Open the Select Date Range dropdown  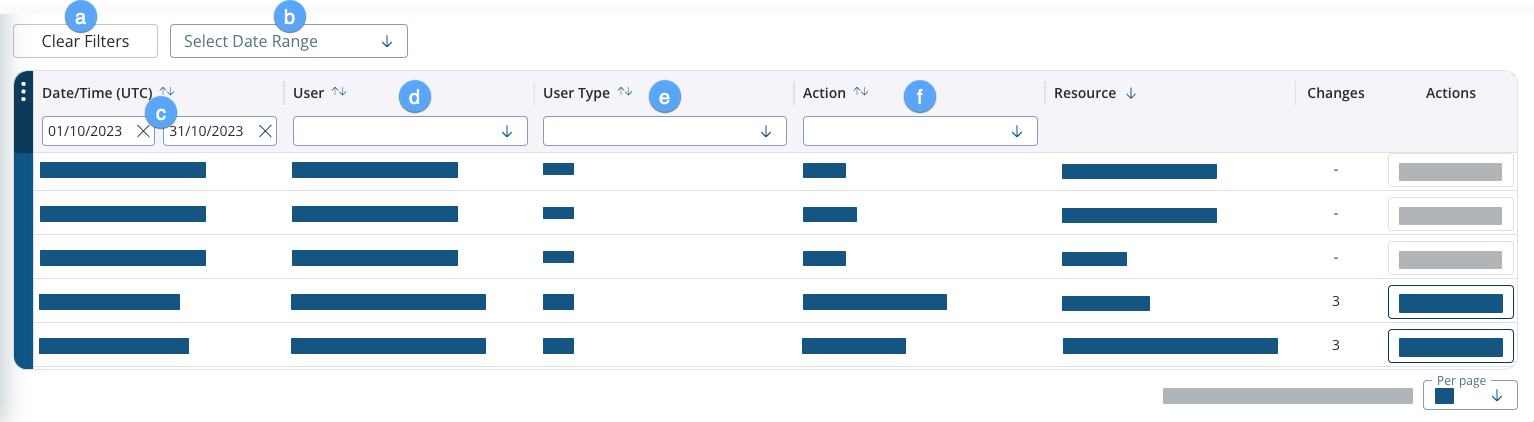tap(289, 41)
